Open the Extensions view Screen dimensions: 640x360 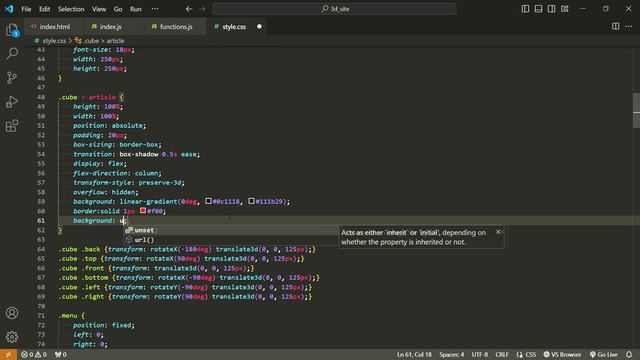(x=12, y=126)
